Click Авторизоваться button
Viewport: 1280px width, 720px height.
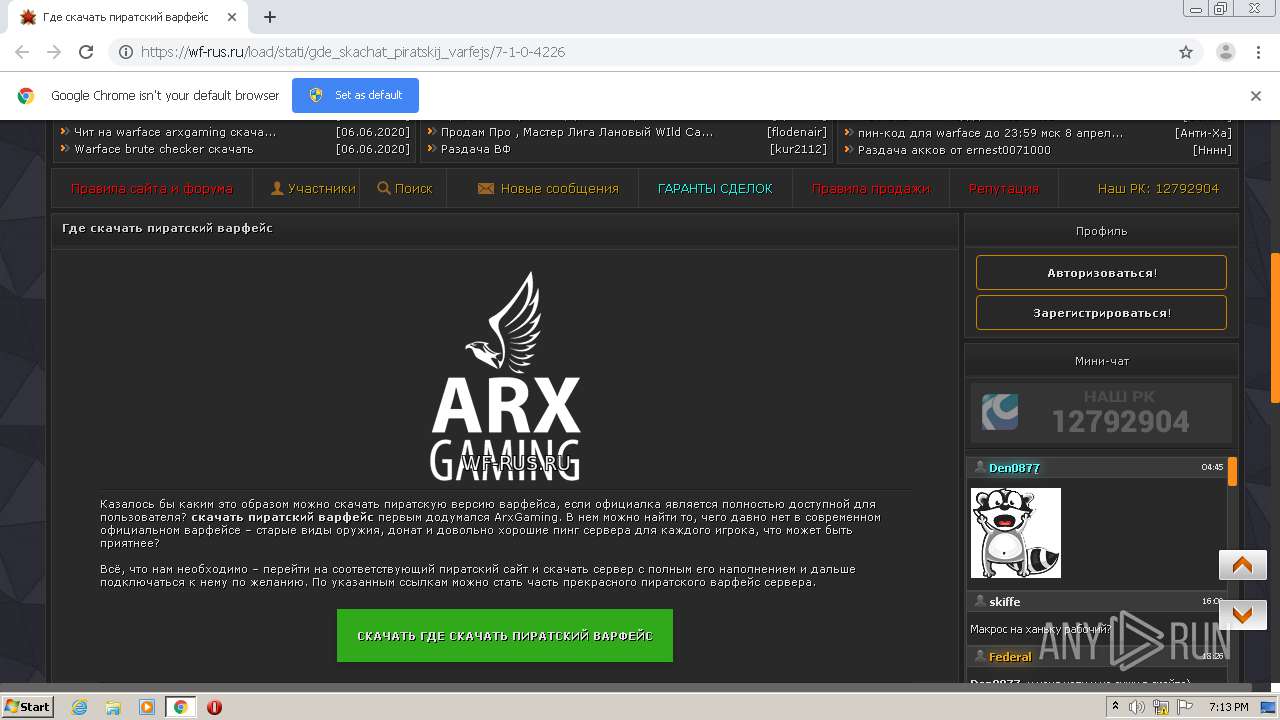click(x=1101, y=272)
